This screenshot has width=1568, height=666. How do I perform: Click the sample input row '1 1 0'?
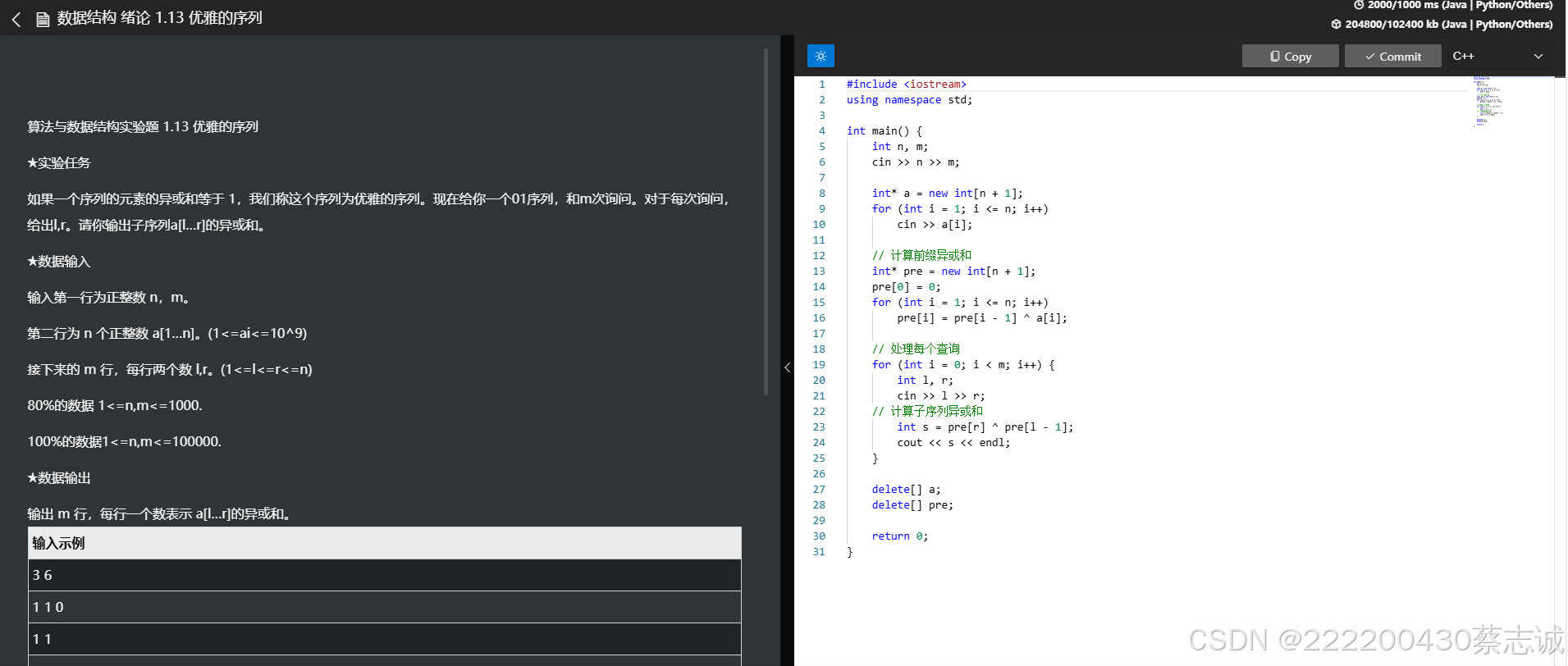385,607
